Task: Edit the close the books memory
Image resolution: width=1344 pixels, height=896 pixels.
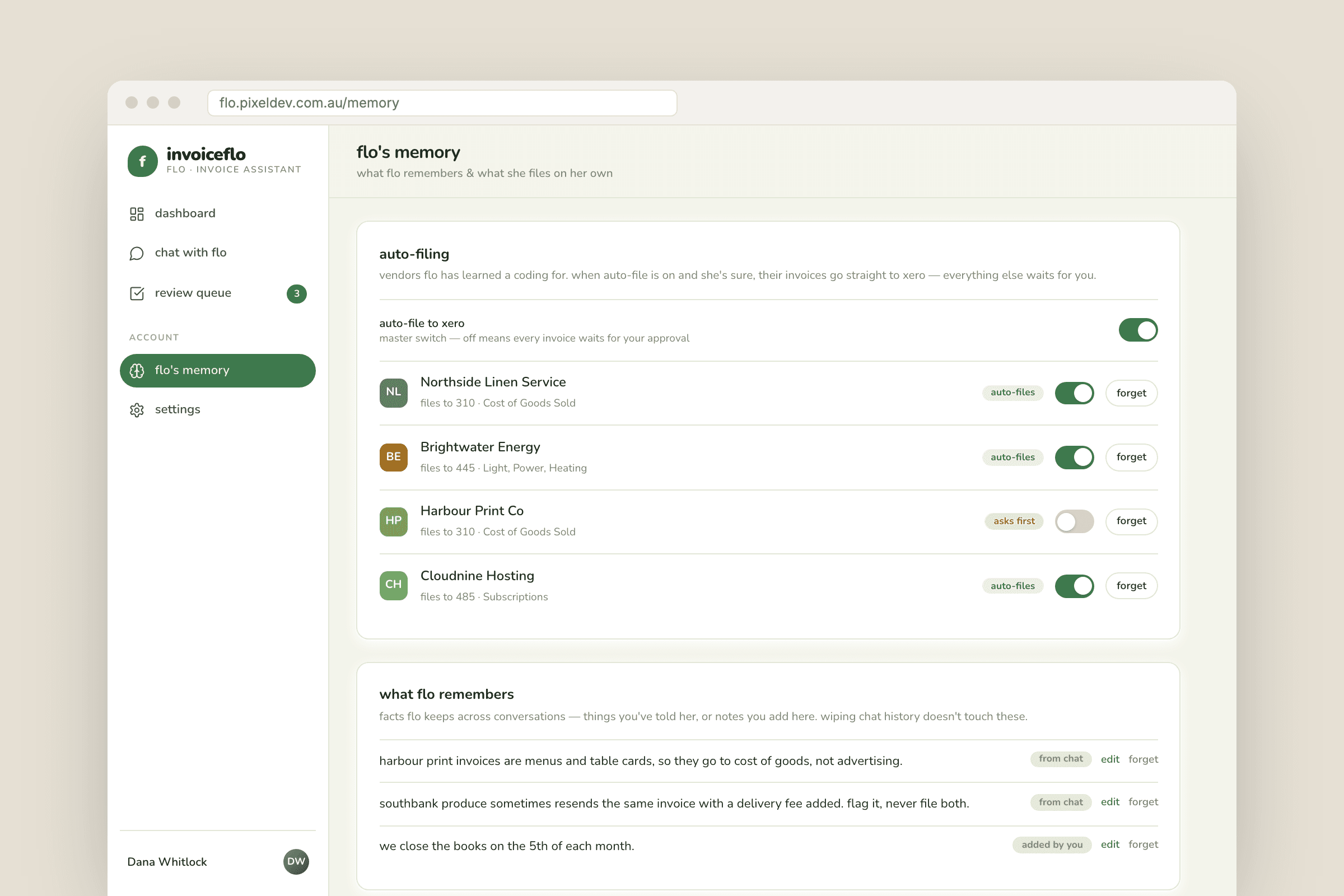Action: (1110, 844)
